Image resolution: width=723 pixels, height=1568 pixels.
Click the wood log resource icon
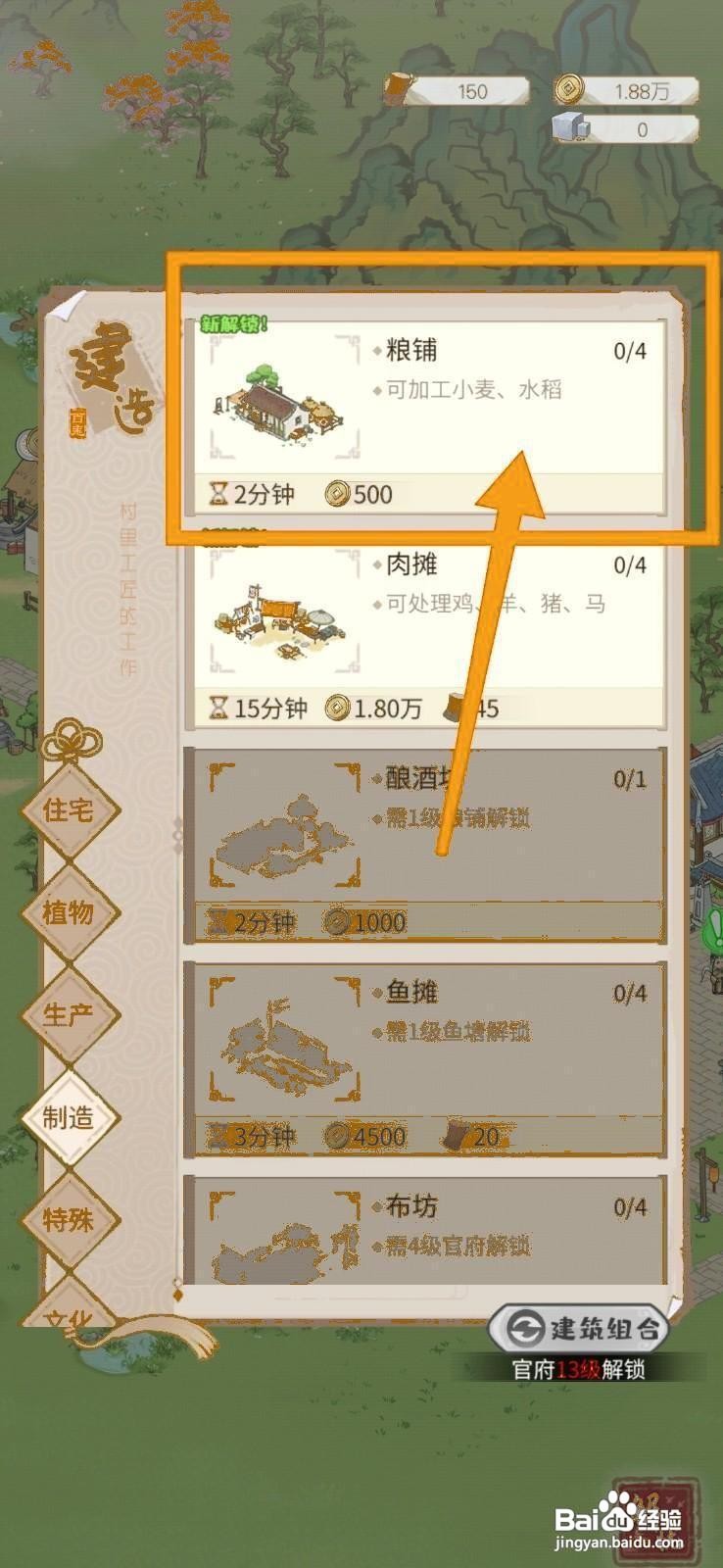pyautogui.click(x=399, y=89)
